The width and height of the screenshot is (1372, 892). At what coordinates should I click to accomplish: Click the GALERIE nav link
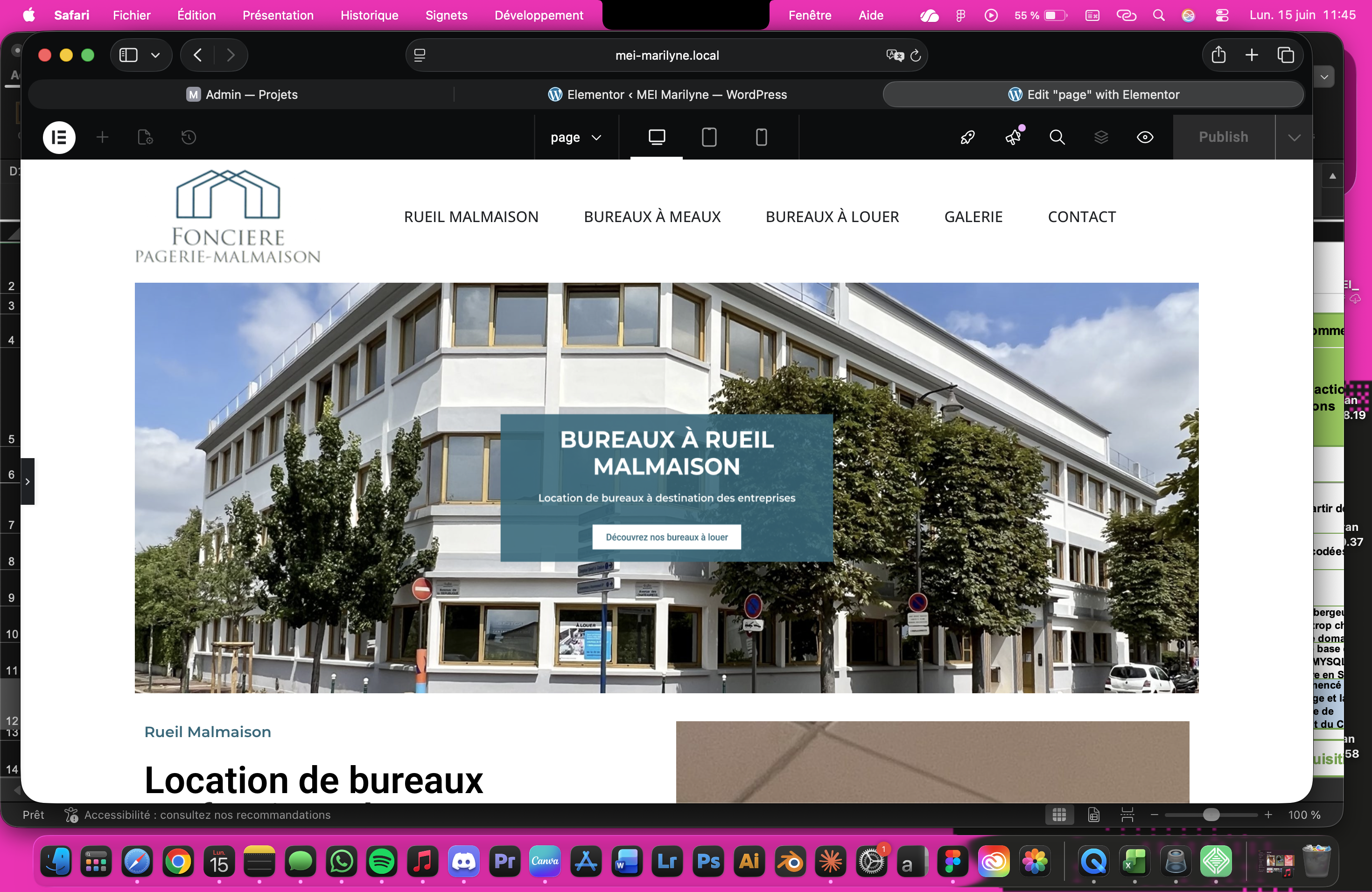[x=973, y=216]
